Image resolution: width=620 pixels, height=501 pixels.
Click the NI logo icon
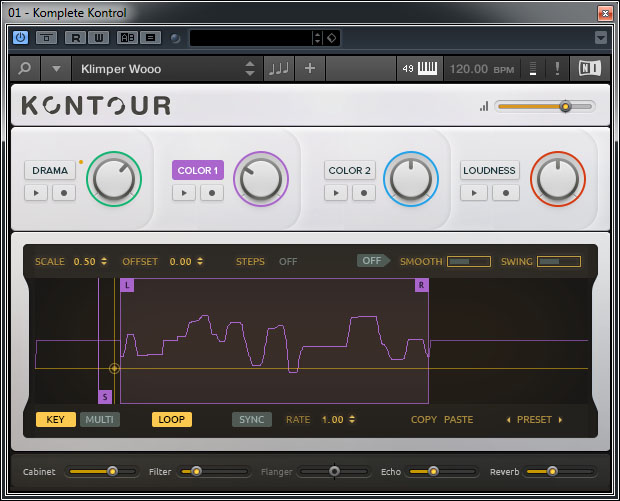[591, 69]
